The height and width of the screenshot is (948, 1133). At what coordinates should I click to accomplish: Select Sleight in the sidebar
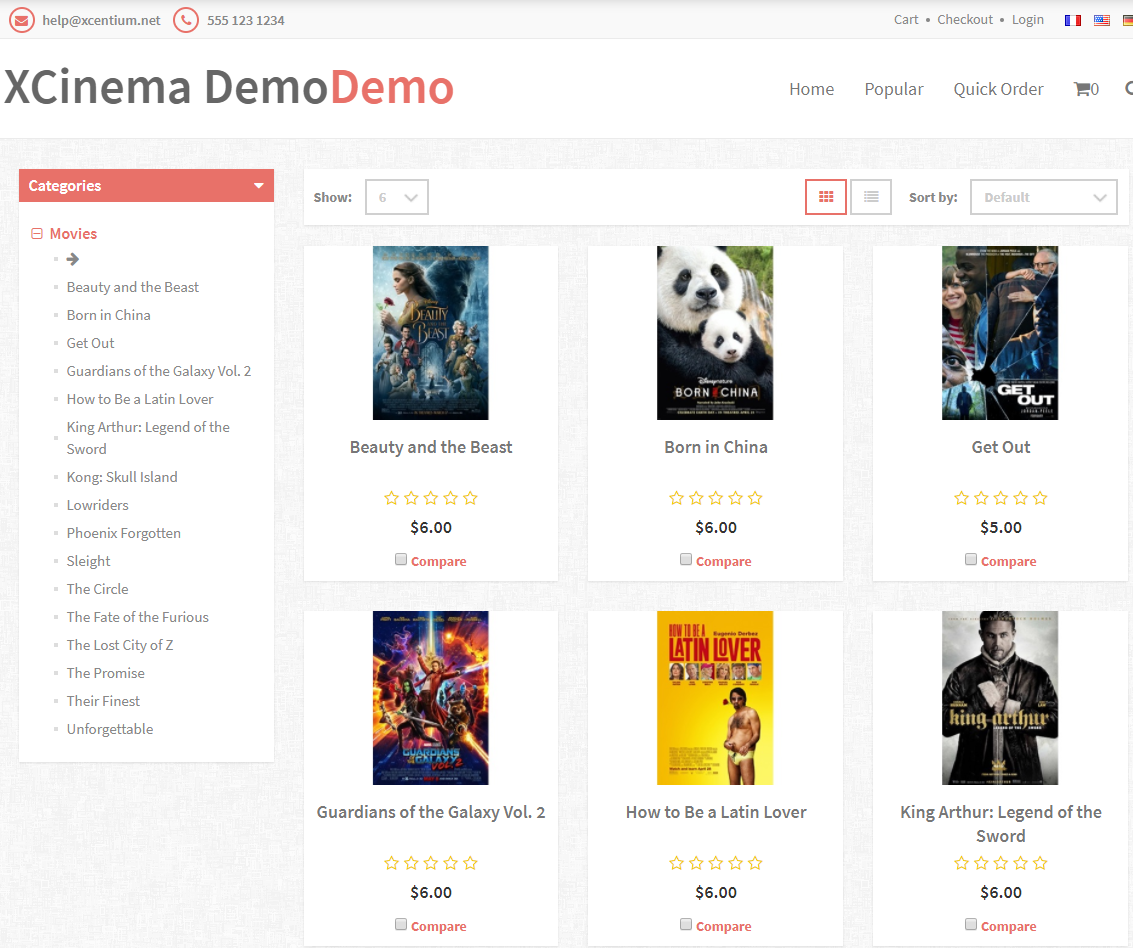[88, 561]
